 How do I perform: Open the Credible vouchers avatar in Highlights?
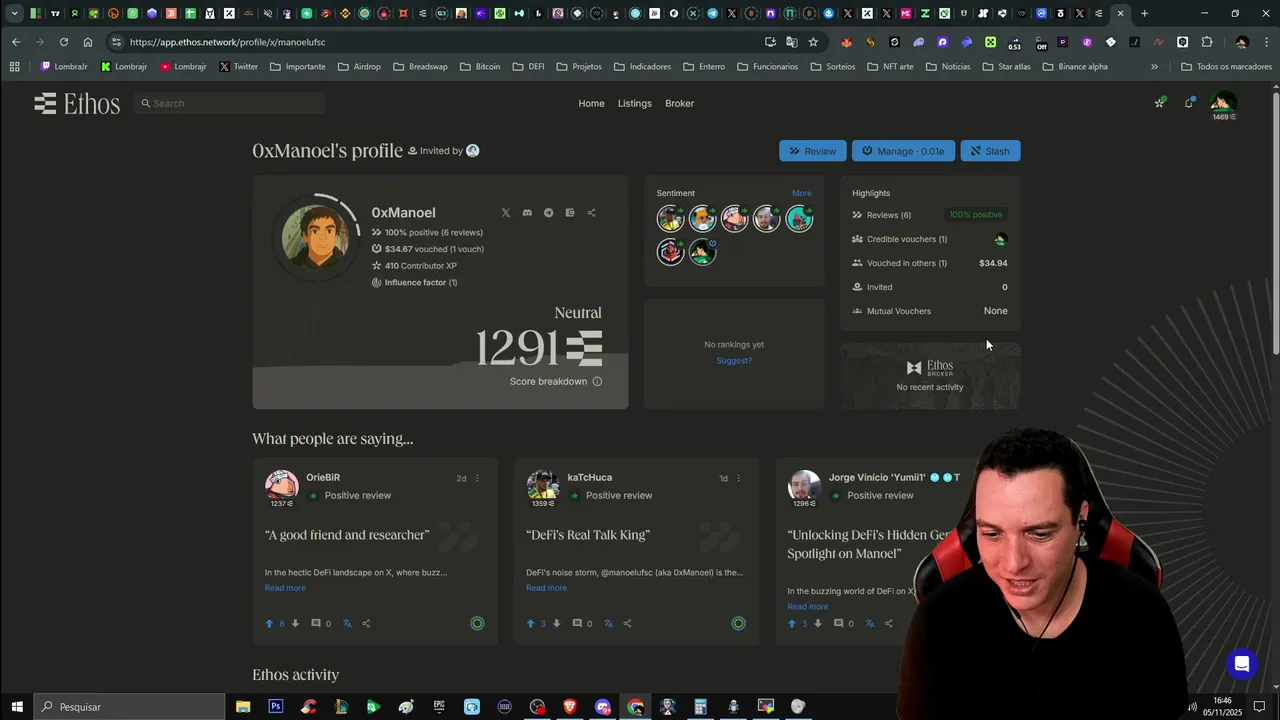[x=1000, y=239]
